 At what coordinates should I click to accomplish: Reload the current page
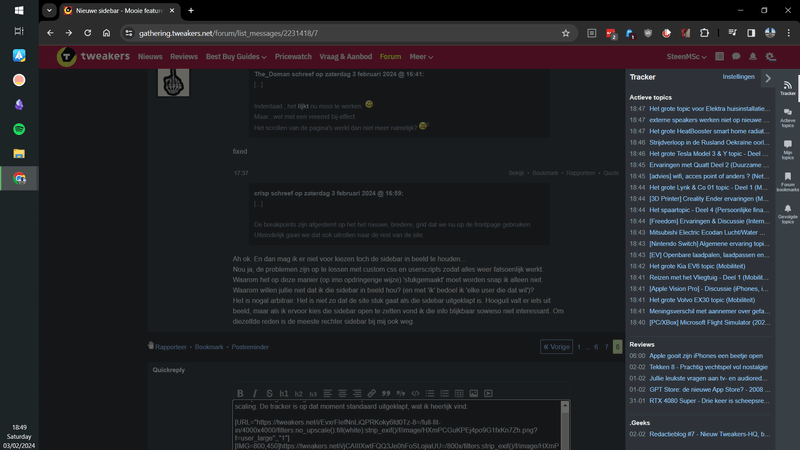point(87,33)
